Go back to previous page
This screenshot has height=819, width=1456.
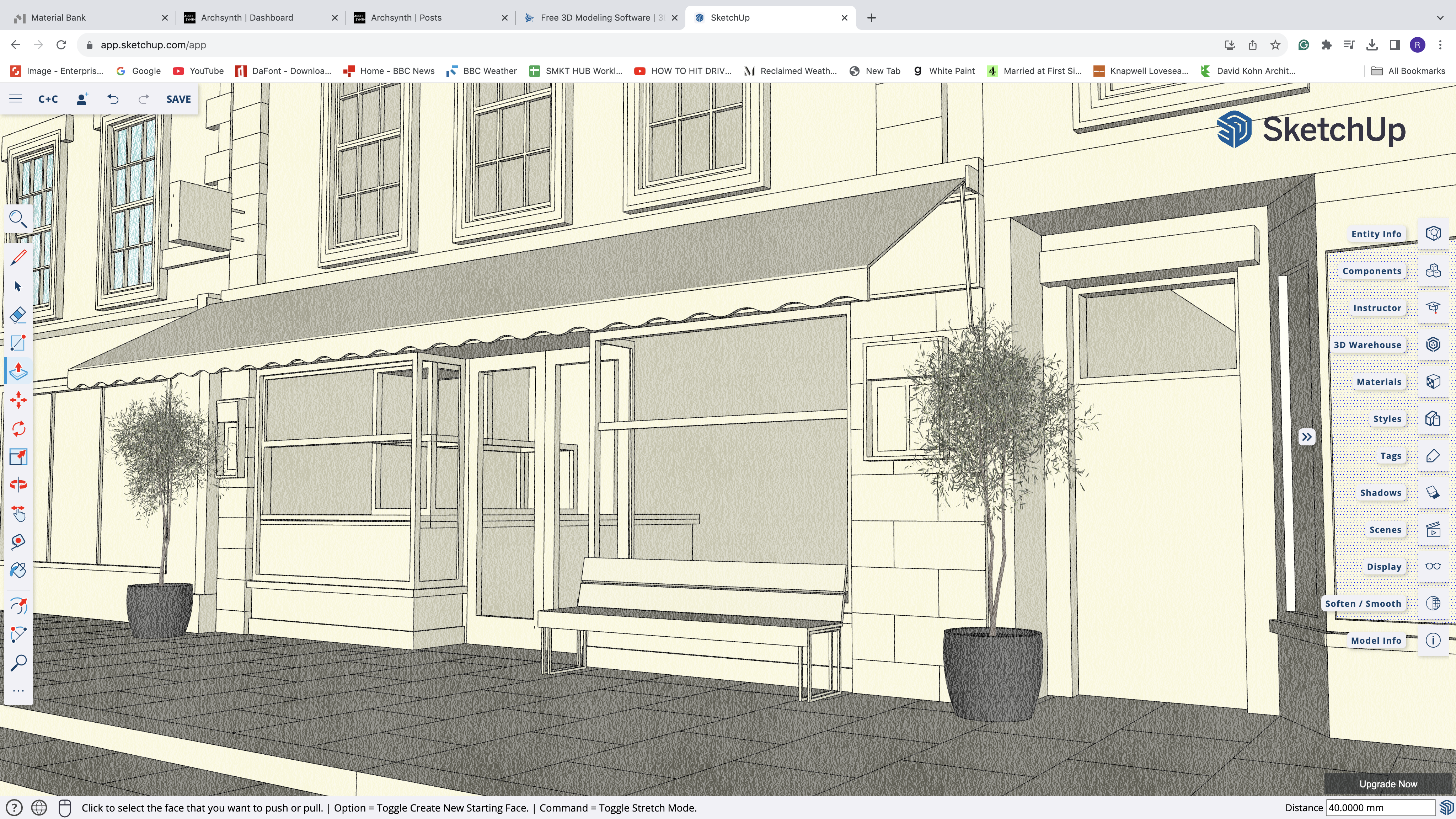15,45
